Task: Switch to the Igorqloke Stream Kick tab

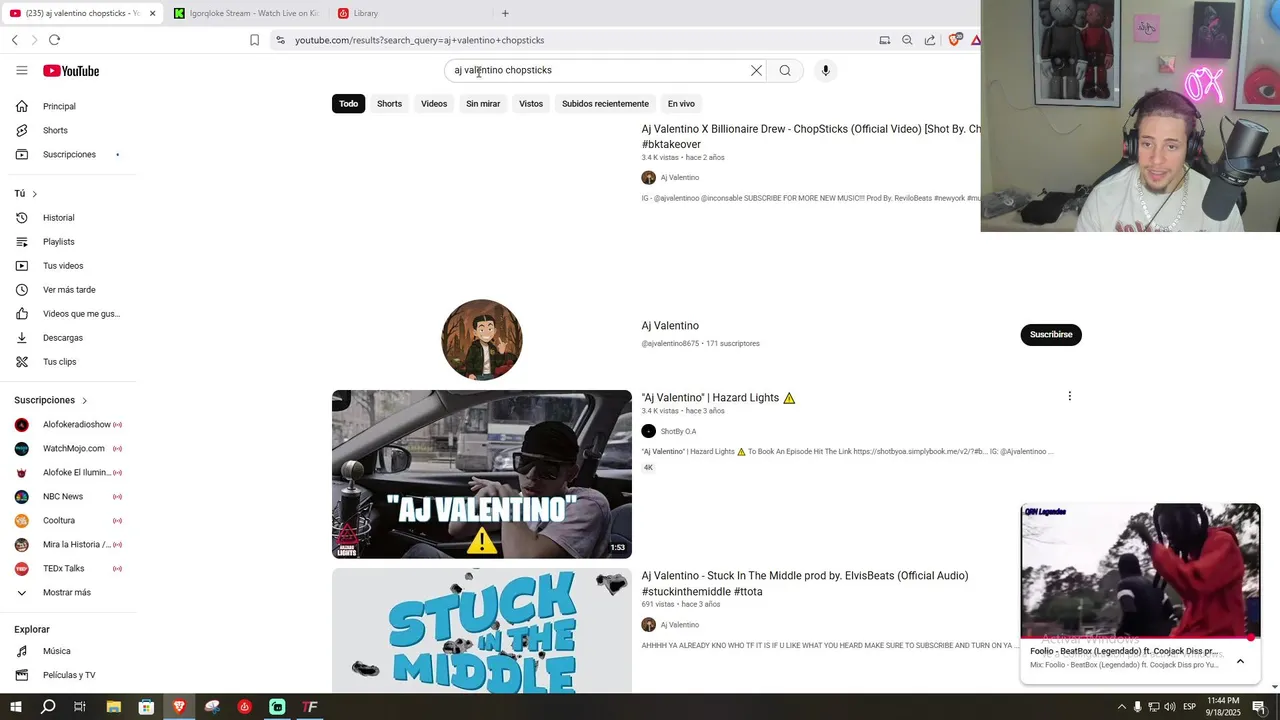Action: pos(245,13)
